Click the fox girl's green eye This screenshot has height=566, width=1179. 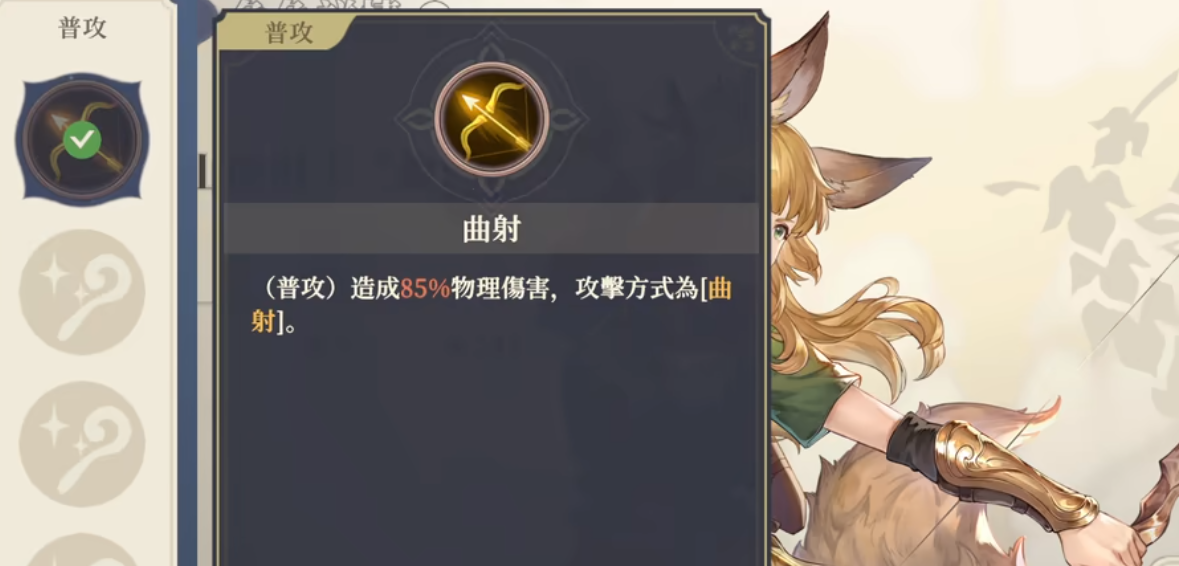[x=778, y=232]
